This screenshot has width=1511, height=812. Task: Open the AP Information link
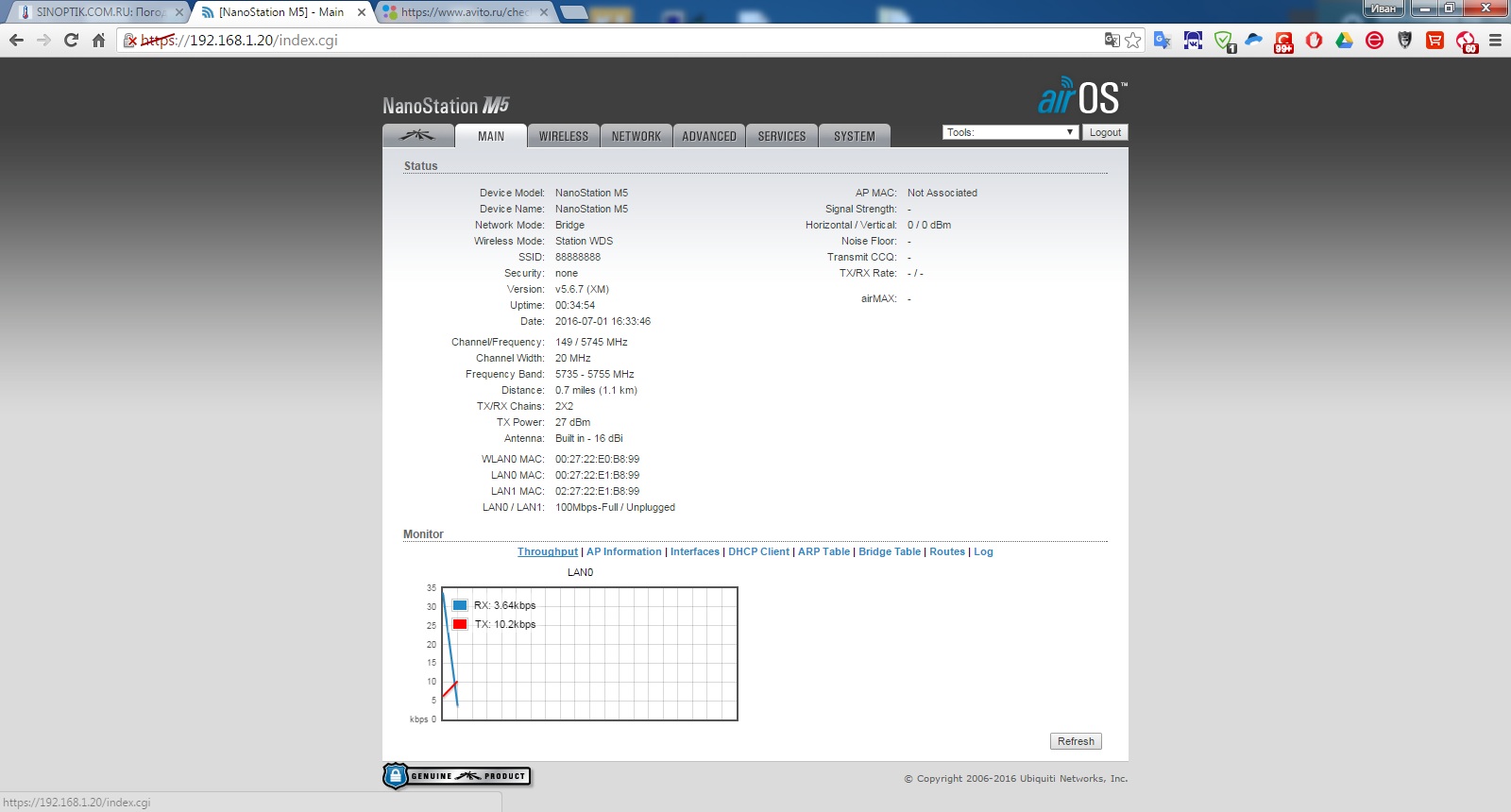(x=624, y=551)
